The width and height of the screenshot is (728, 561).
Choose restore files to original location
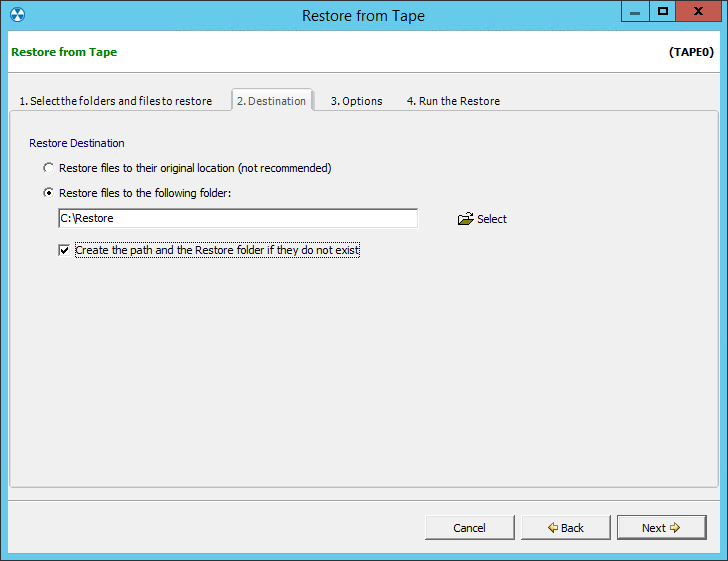48,168
